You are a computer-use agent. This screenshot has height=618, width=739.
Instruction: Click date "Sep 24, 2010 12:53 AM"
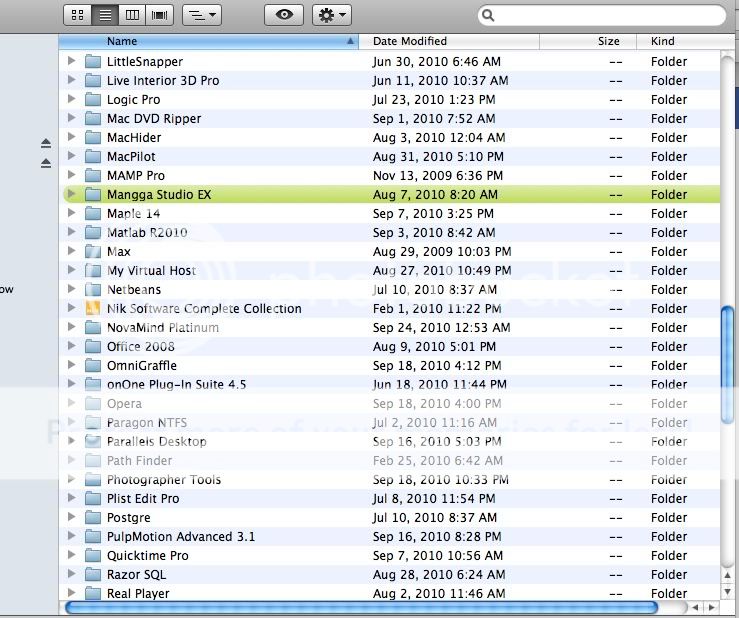point(442,328)
